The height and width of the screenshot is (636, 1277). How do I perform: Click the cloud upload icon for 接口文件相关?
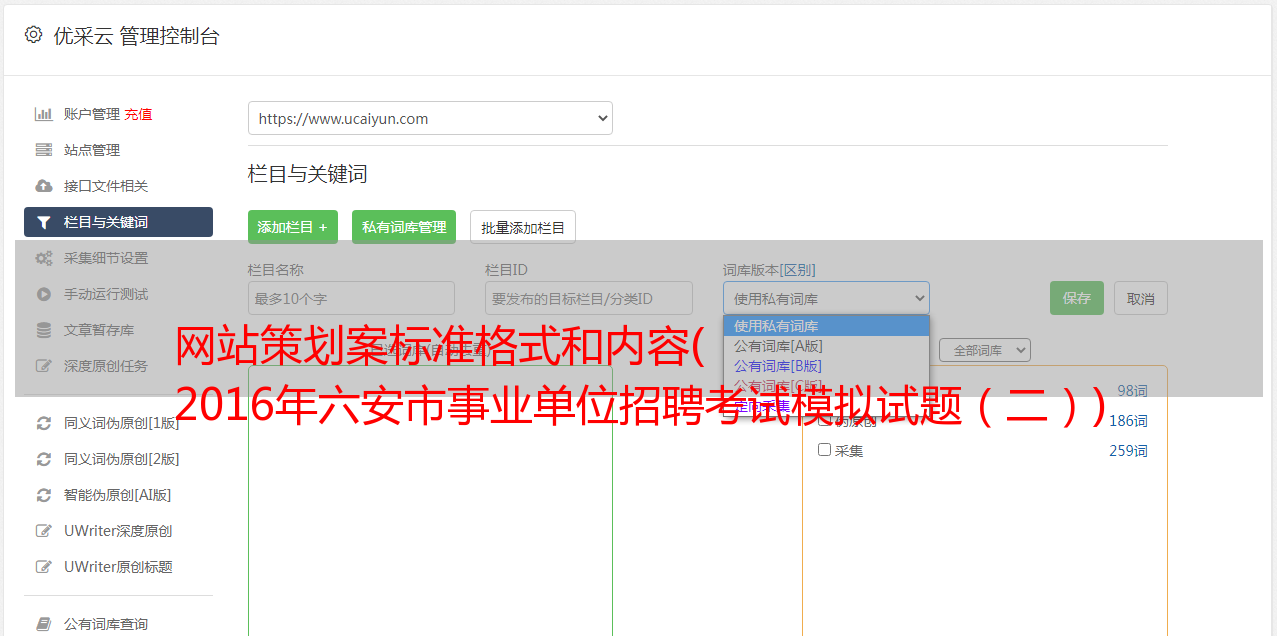coord(44,186)
